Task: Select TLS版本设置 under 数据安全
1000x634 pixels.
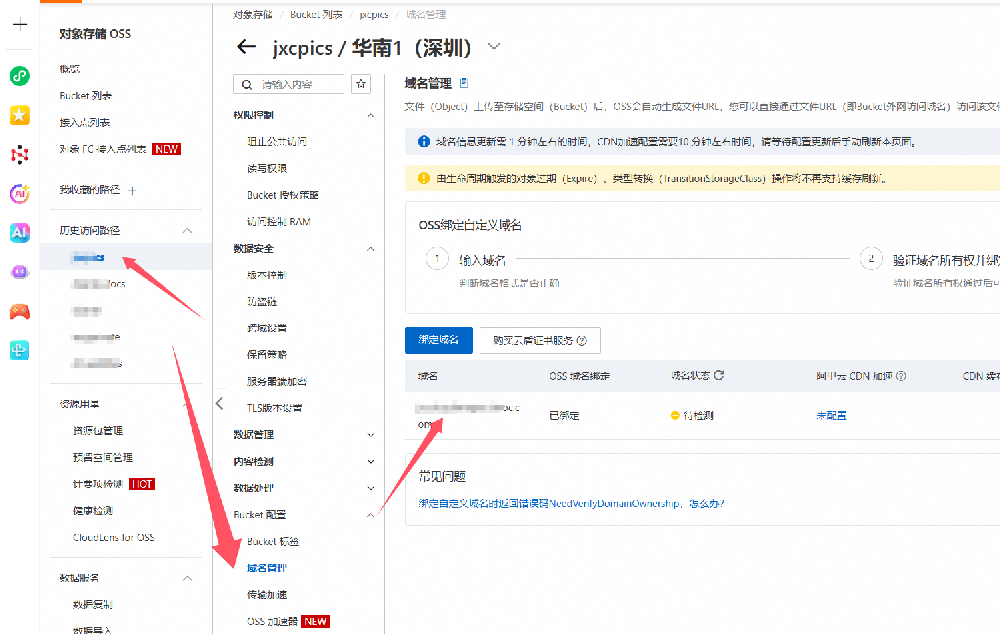Action: click(274, 408)
